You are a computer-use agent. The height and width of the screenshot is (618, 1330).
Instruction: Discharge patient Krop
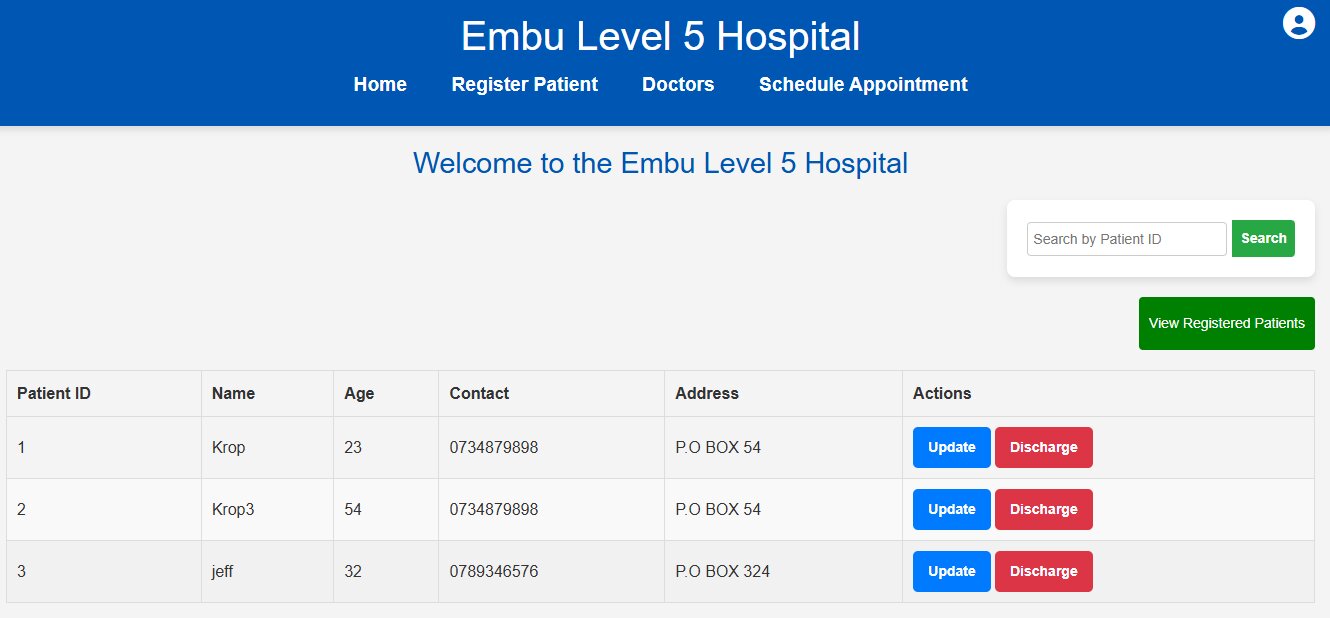pyautogui.click(x=1043, y=447)
